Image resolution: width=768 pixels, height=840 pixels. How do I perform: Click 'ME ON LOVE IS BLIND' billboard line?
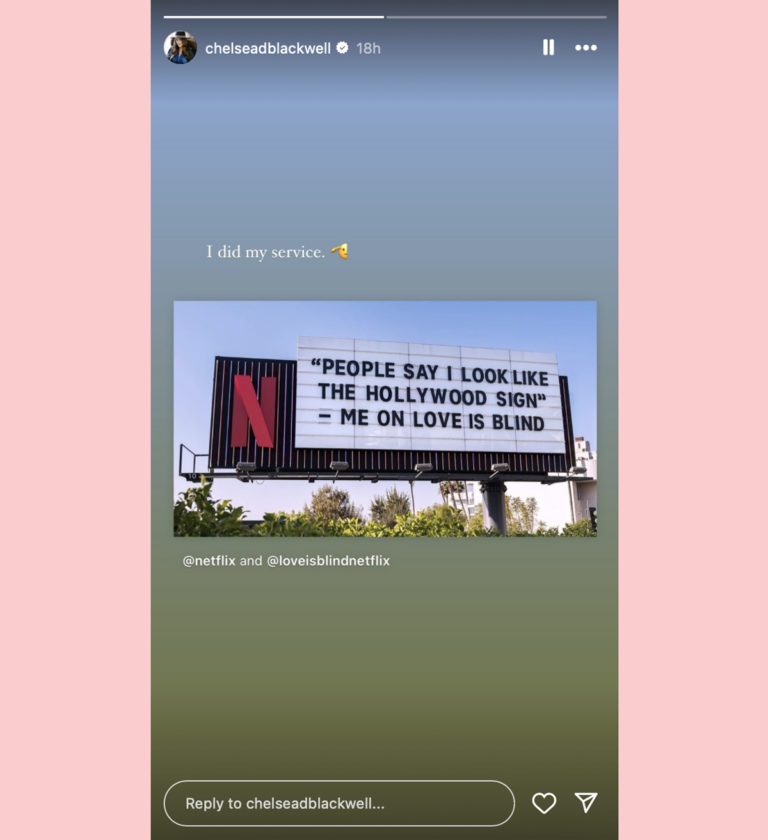point(432,419)
